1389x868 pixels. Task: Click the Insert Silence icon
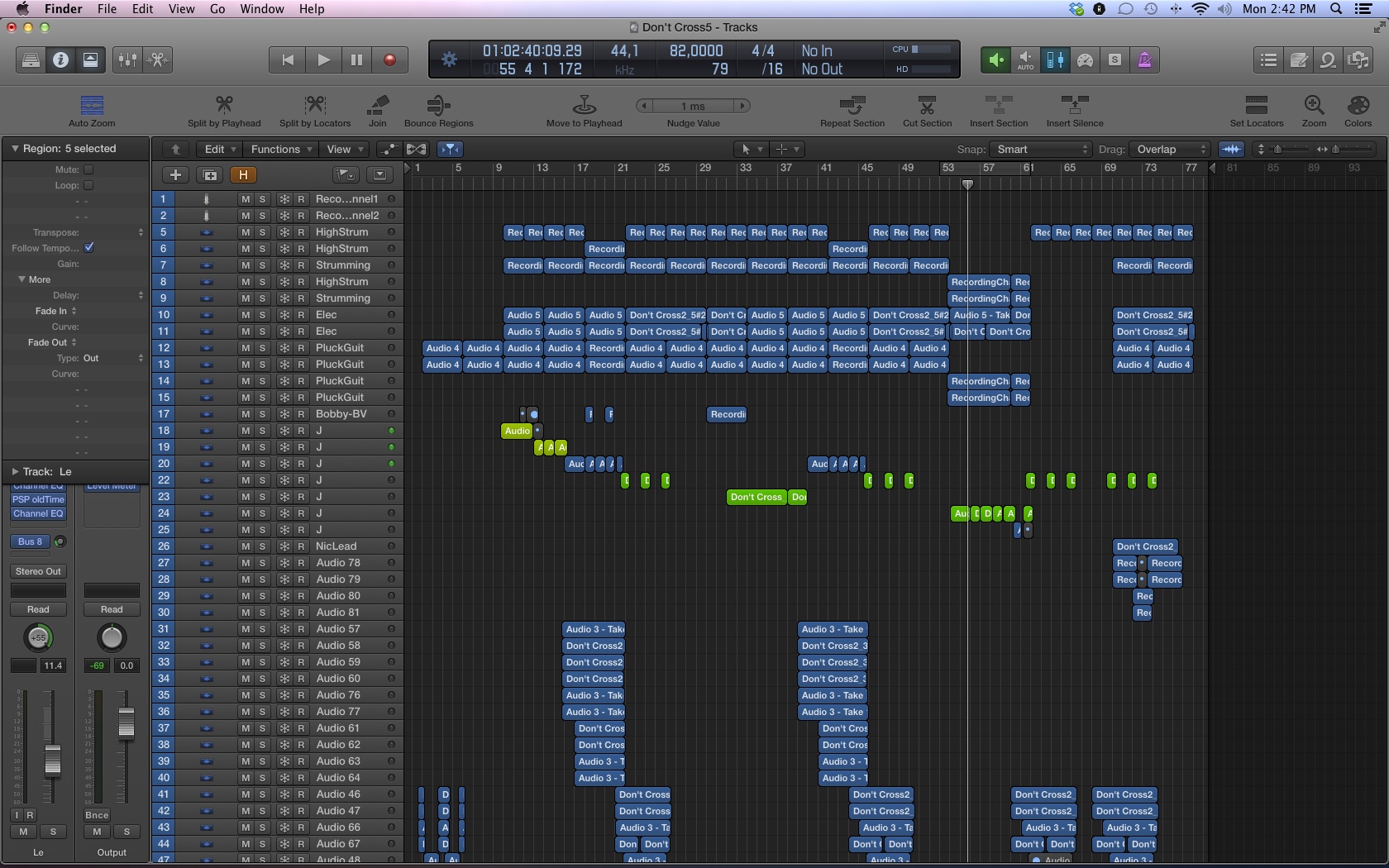click(1074, 105)
